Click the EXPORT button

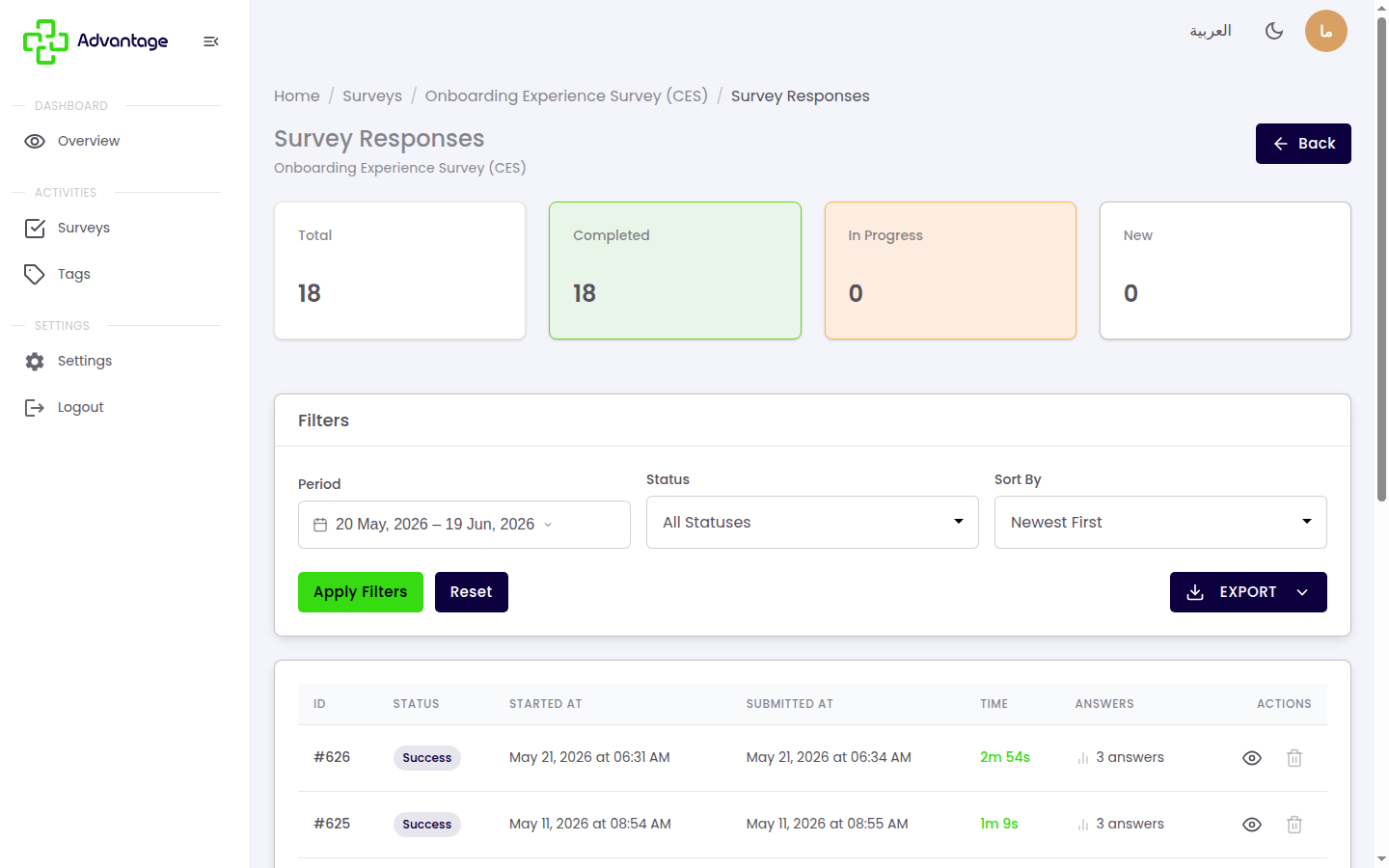pos(1248,592)
